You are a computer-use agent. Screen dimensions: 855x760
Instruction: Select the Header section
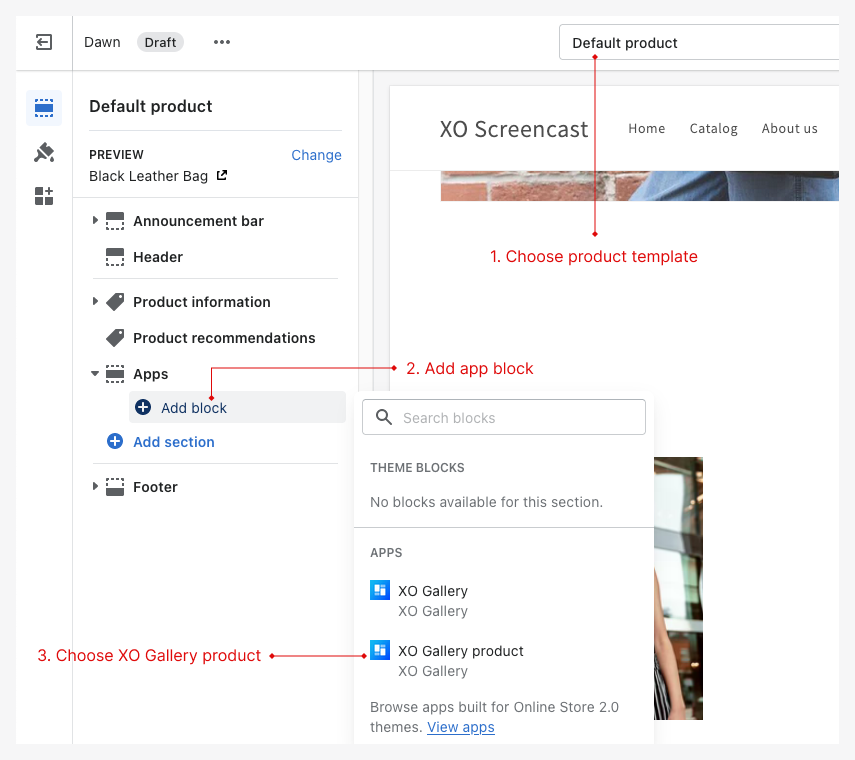point(157,257)
